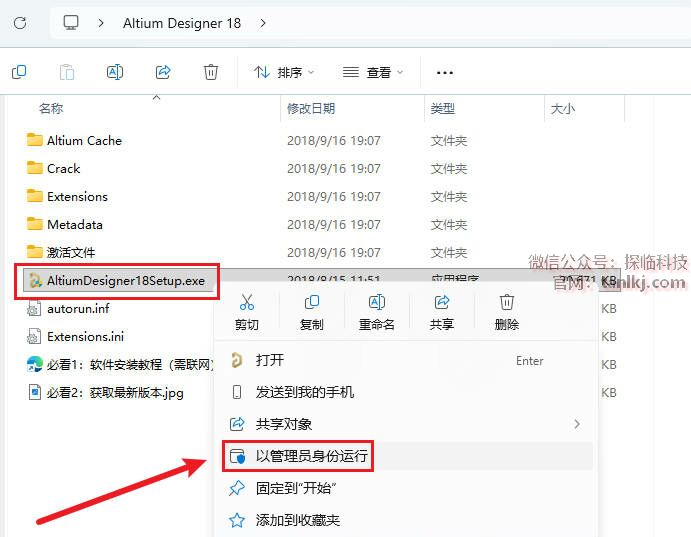Click 删除 delete icon in context menu
The image size is (691, 537).
click(x=506, y=313)
